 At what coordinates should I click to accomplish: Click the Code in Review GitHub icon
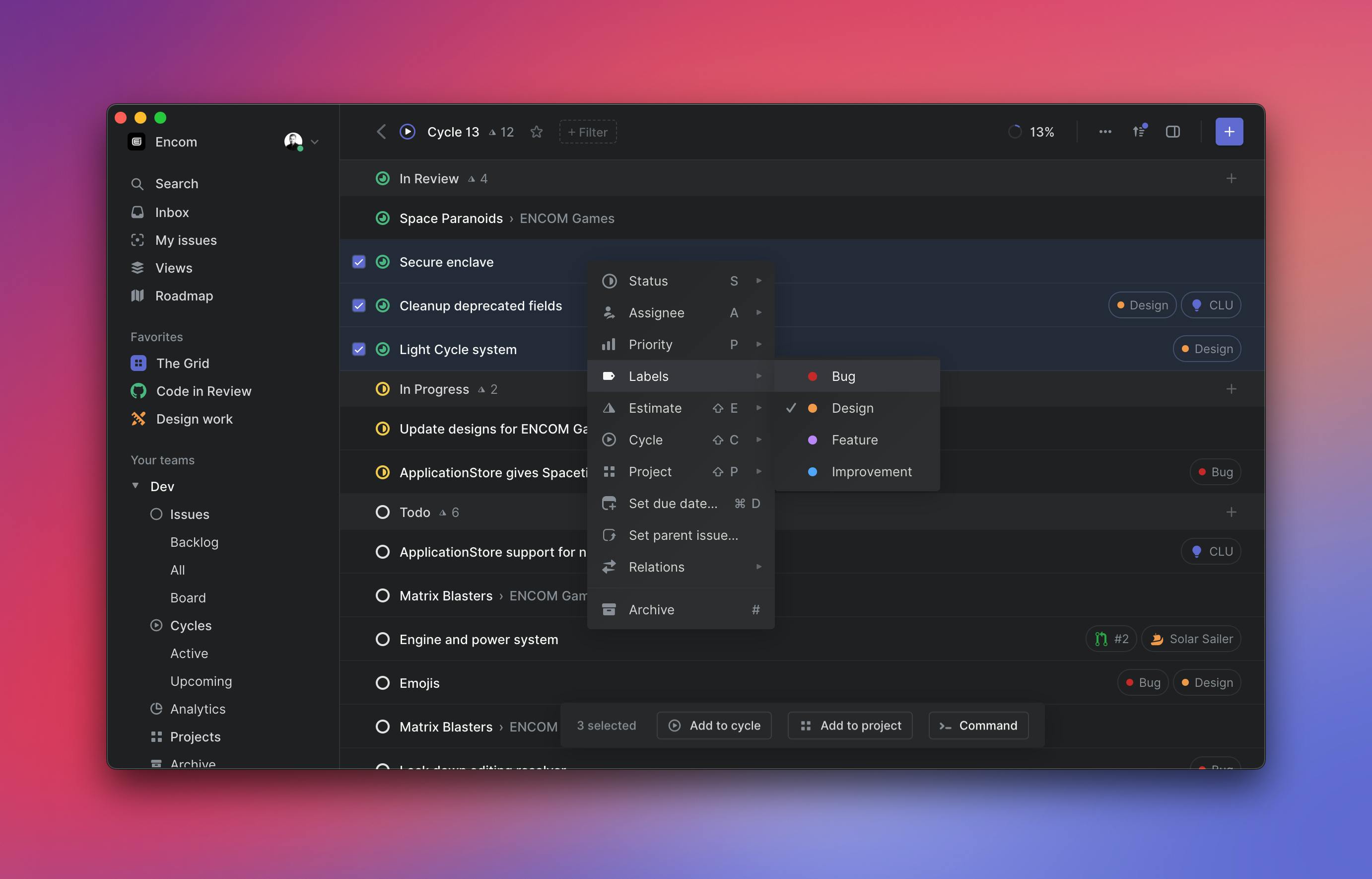[x=138, y=391]
